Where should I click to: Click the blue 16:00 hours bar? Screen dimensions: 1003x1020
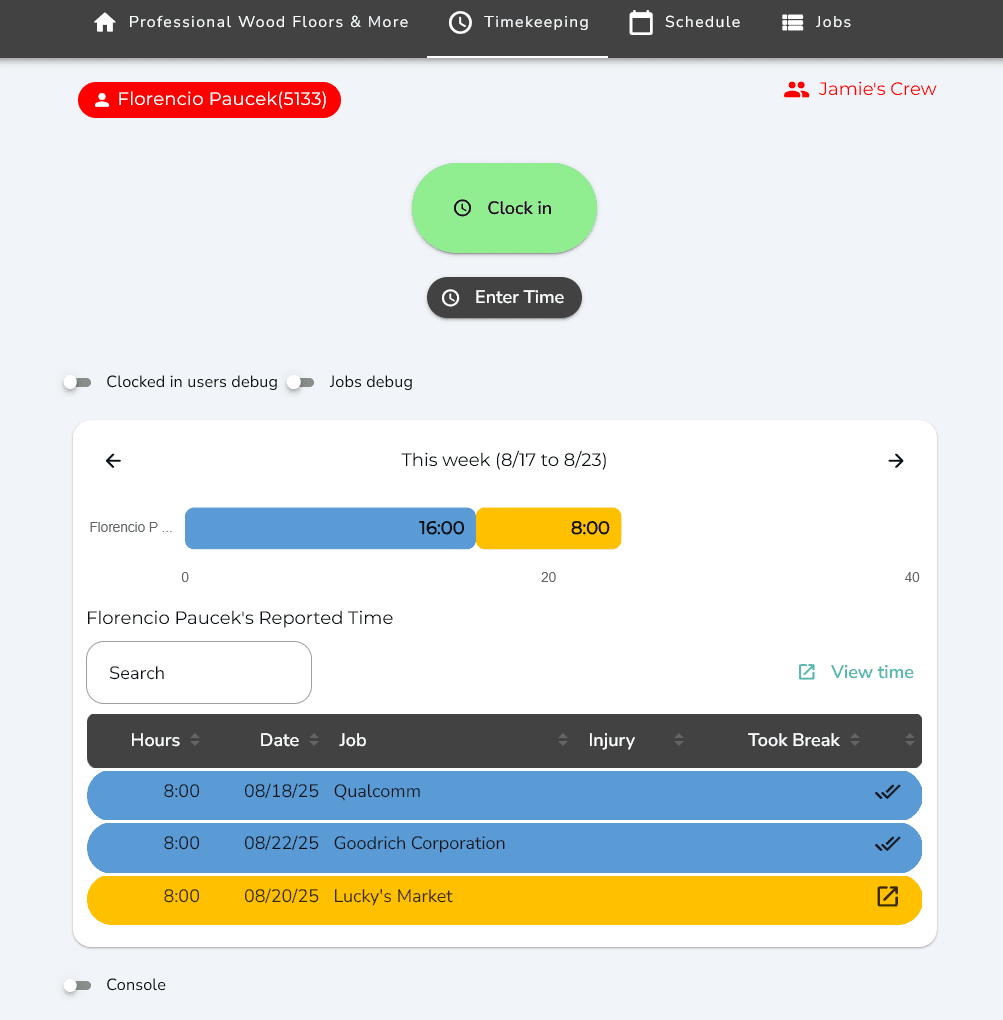click(x=330, y=528)
